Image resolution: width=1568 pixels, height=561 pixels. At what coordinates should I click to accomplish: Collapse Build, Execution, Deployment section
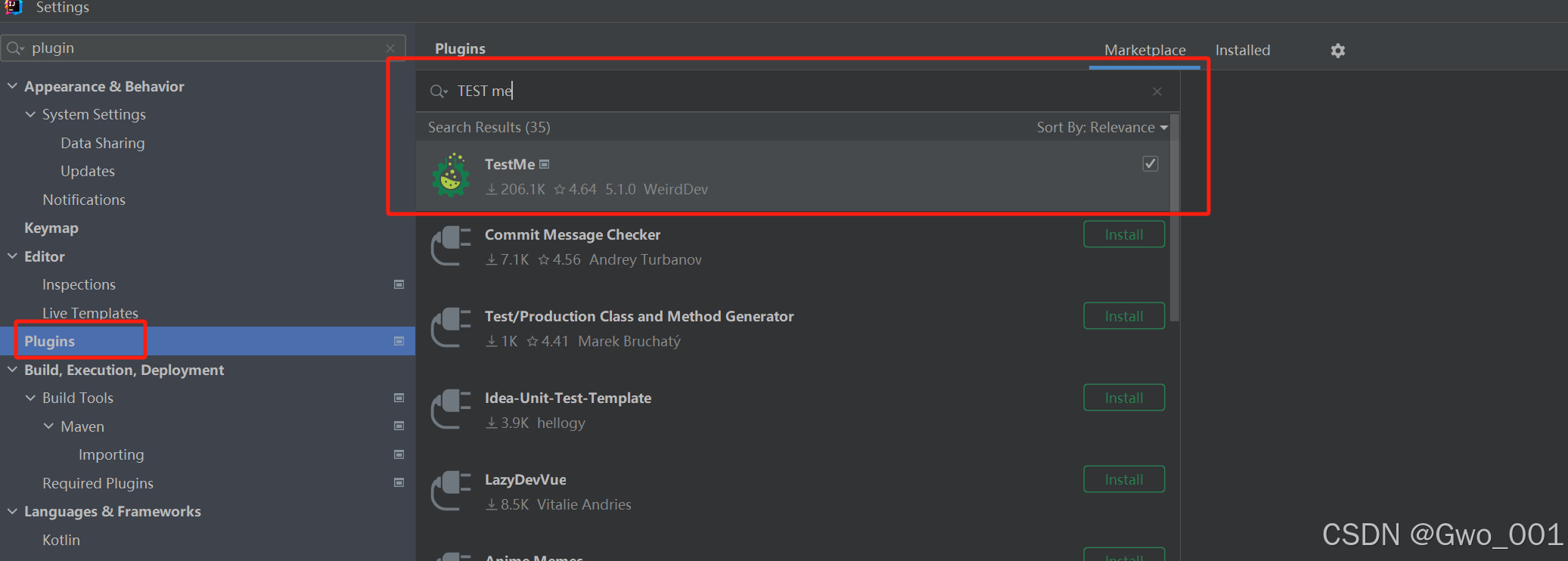[12, 370]
